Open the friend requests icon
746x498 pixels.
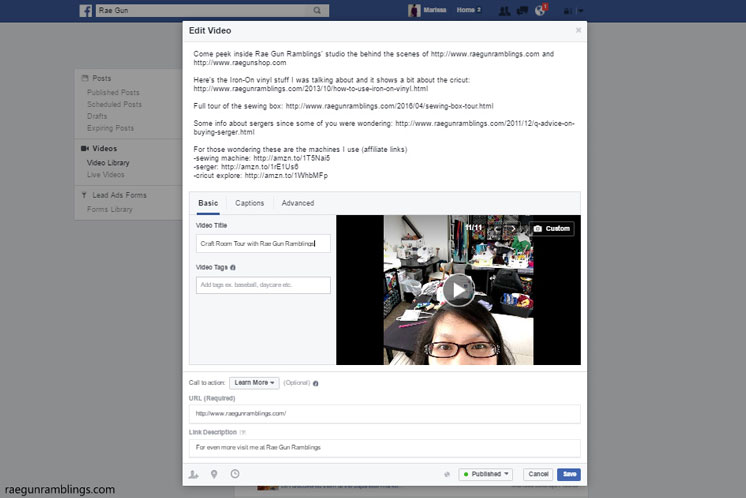(x=504, y=10)
